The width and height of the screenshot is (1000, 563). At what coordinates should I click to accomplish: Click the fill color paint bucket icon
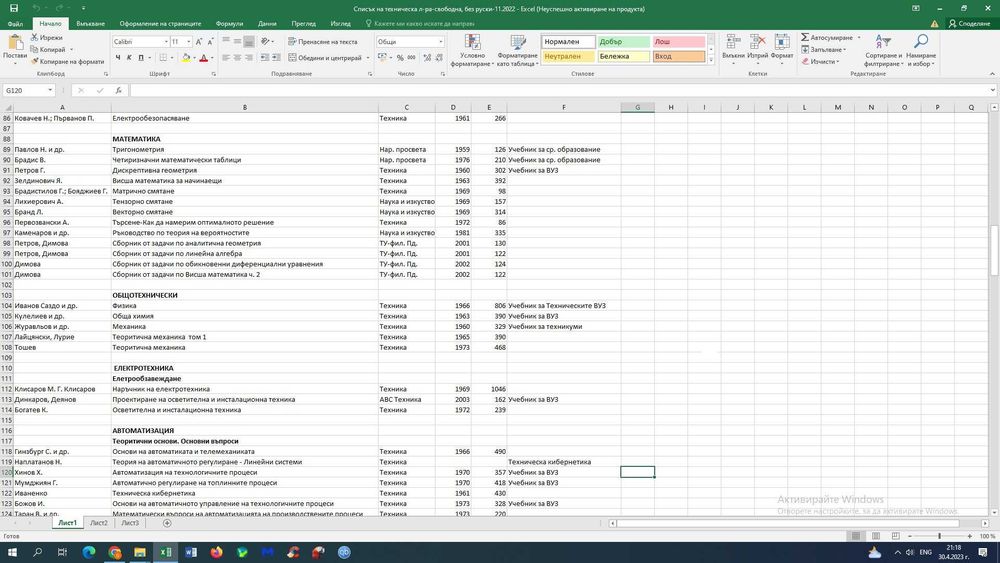click(185, 57)
